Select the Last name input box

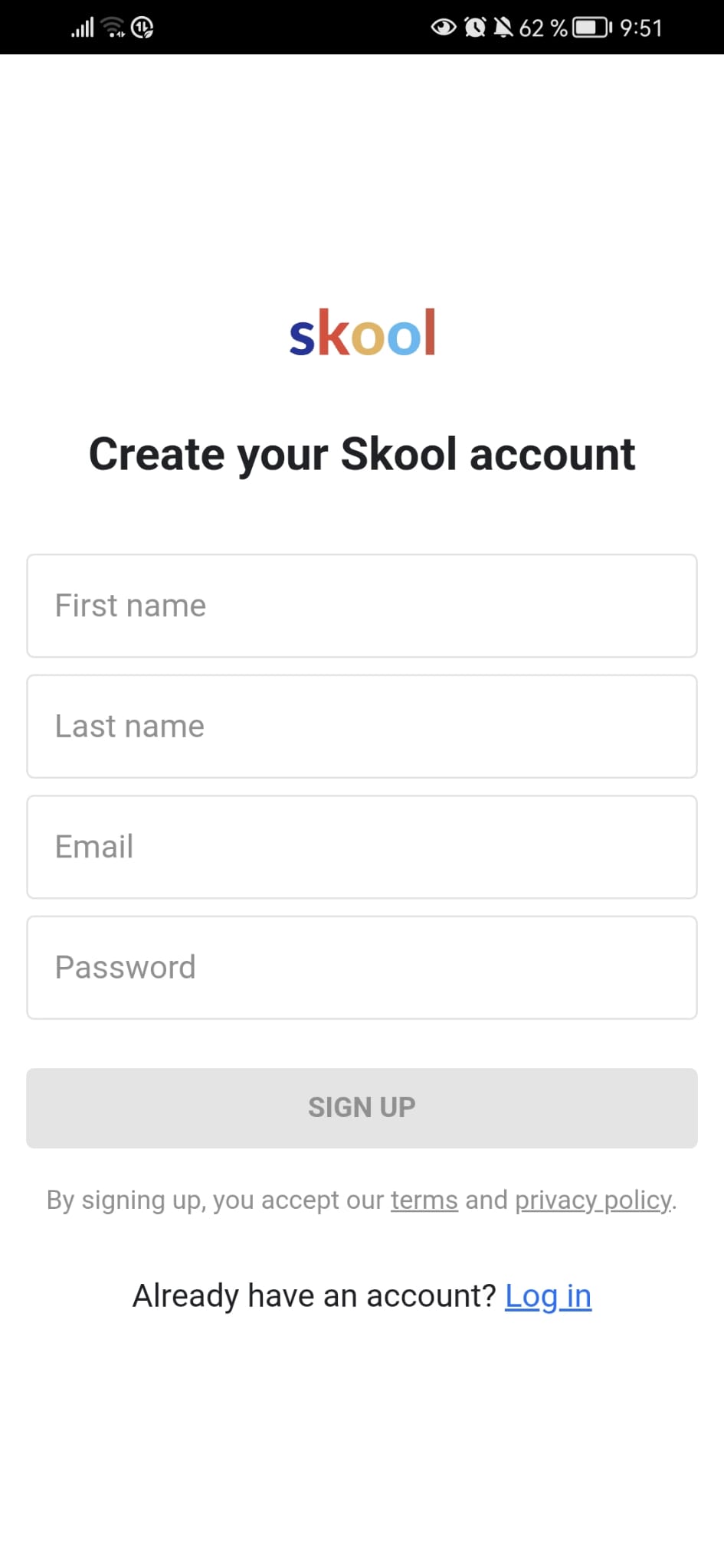tap(362, 726)
